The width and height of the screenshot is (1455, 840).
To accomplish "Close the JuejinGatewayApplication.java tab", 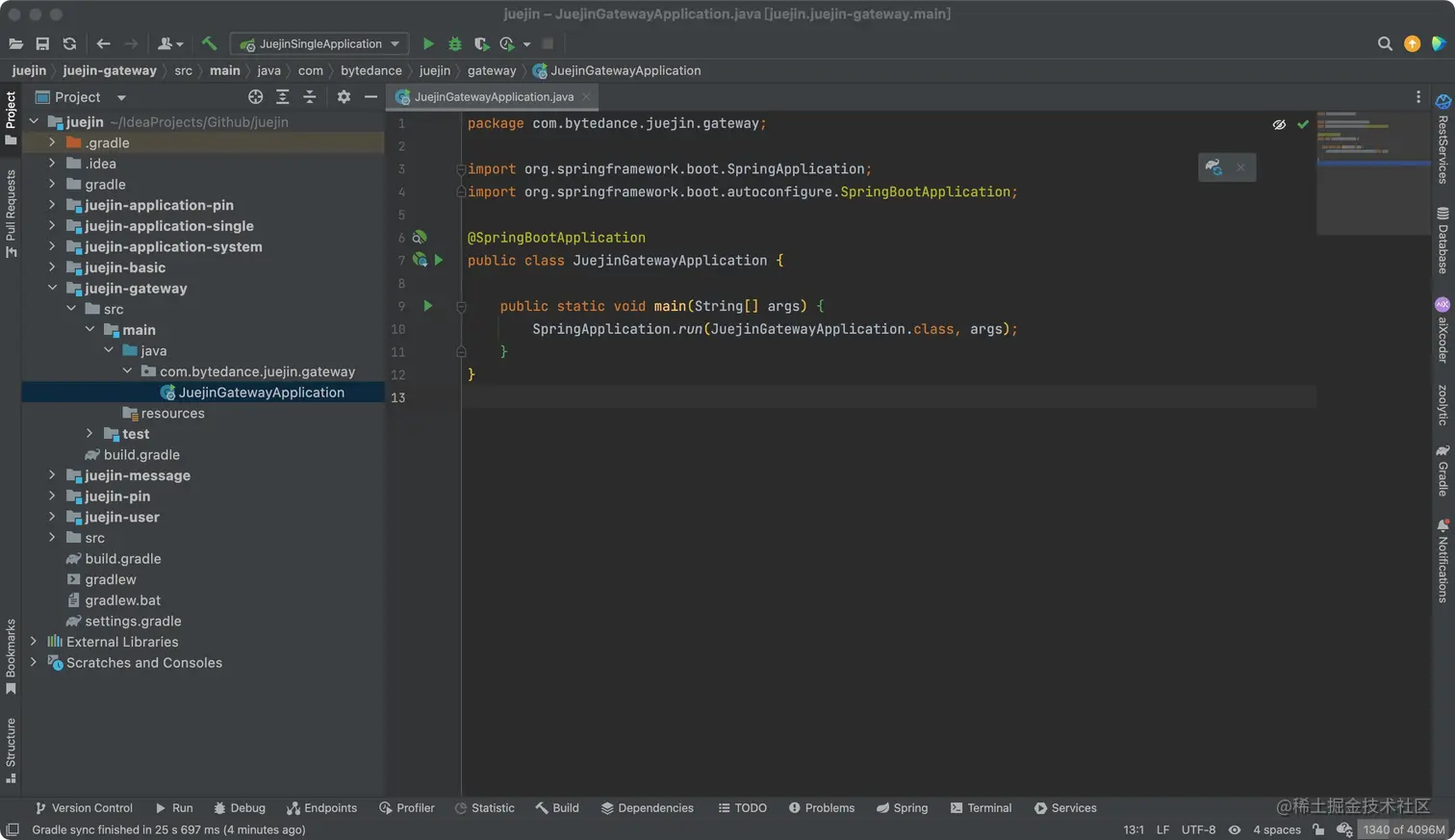I will (586, 97).
